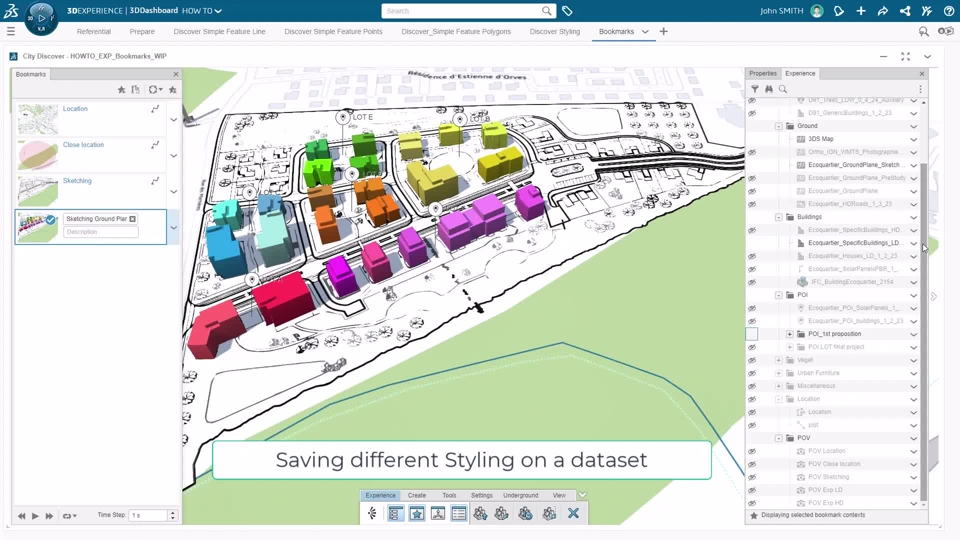
Task: Click the reframe burst icon in the bottom toolbar
Action: point(372,513)
